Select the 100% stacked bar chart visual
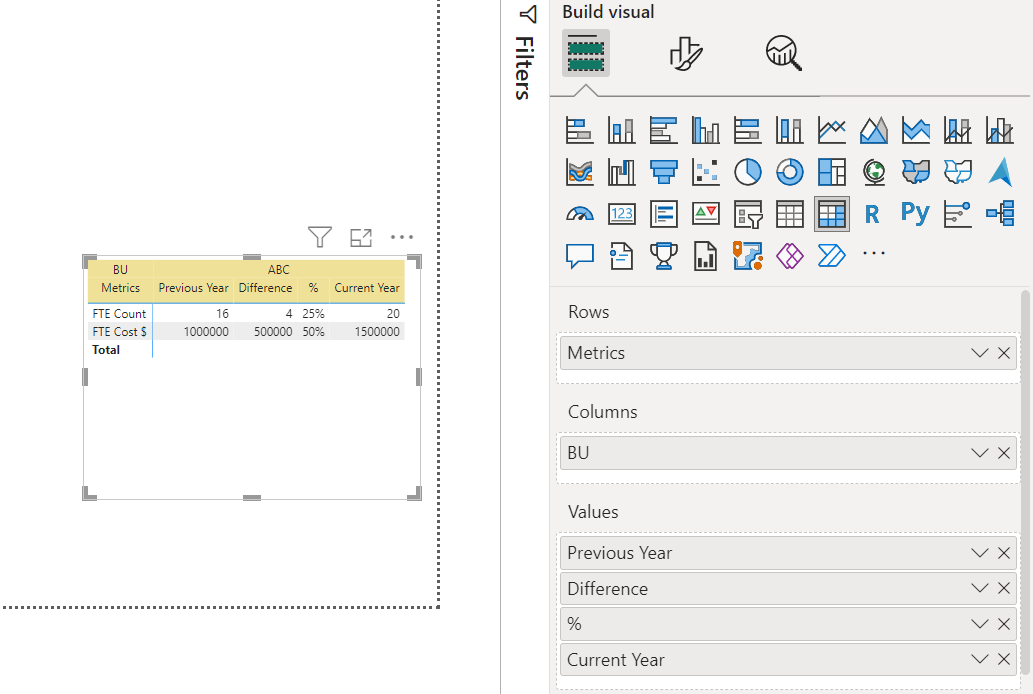 click(748, 130)
